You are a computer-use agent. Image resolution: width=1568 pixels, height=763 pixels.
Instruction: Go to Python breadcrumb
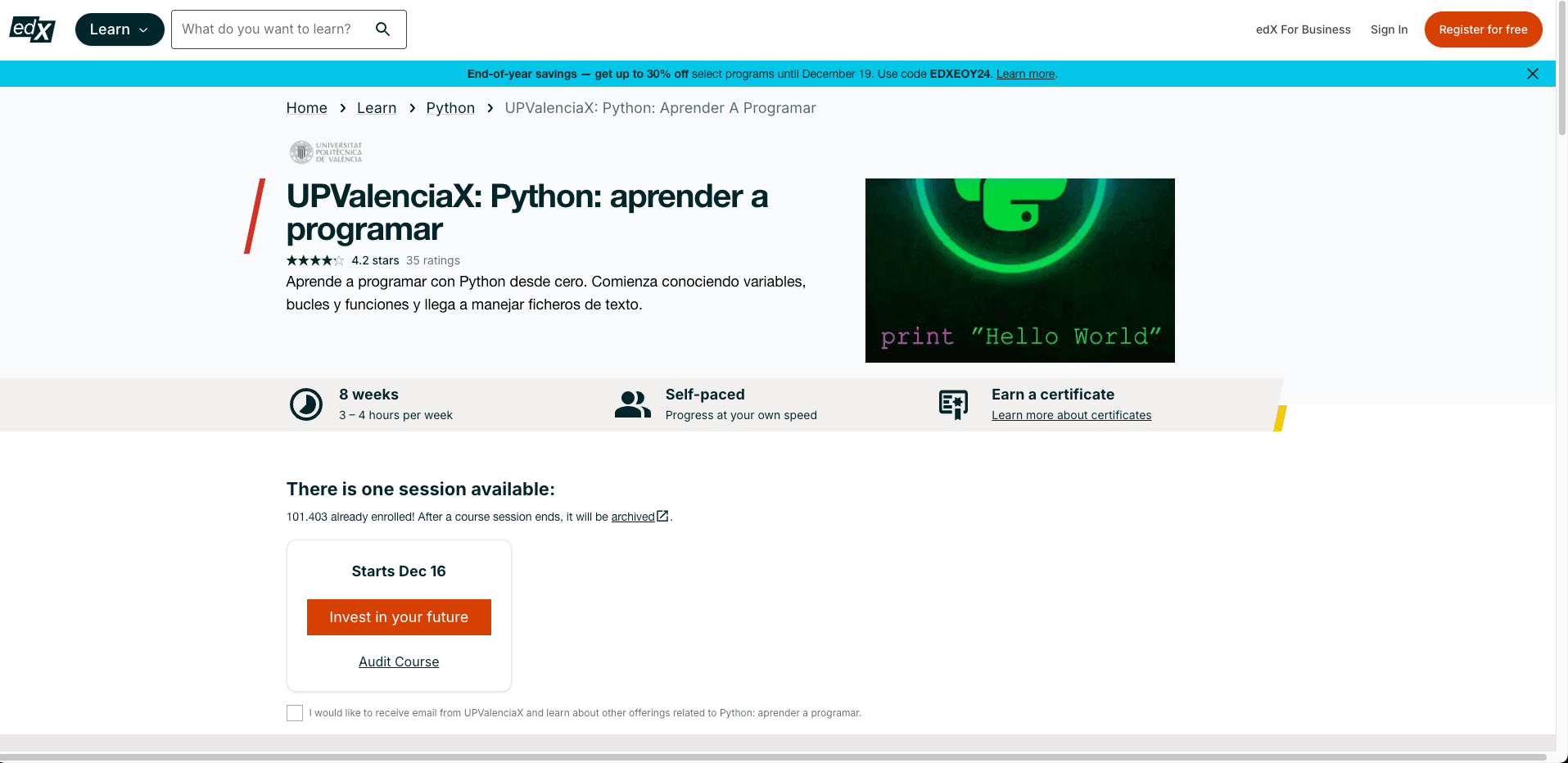pyautogui.click(x=450, y=108)
